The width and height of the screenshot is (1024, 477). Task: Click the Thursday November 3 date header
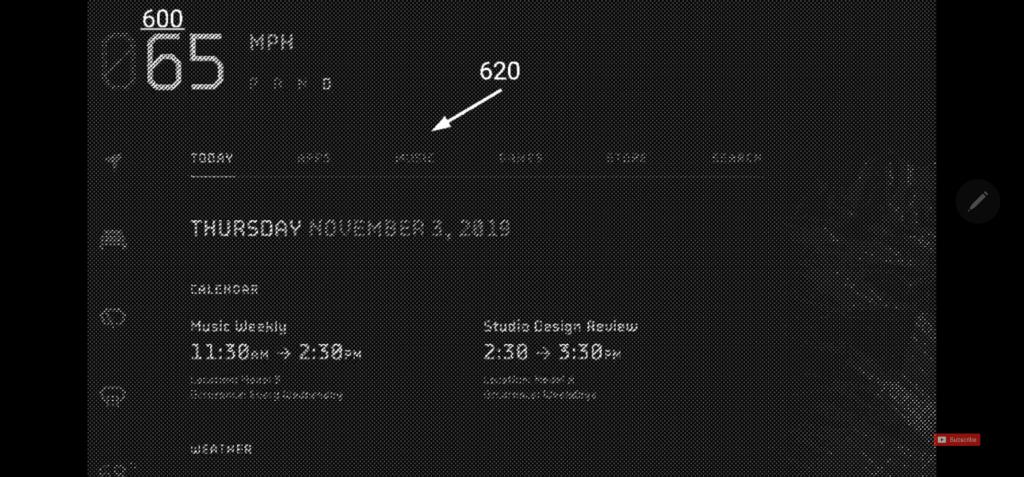tap(350, 228)
